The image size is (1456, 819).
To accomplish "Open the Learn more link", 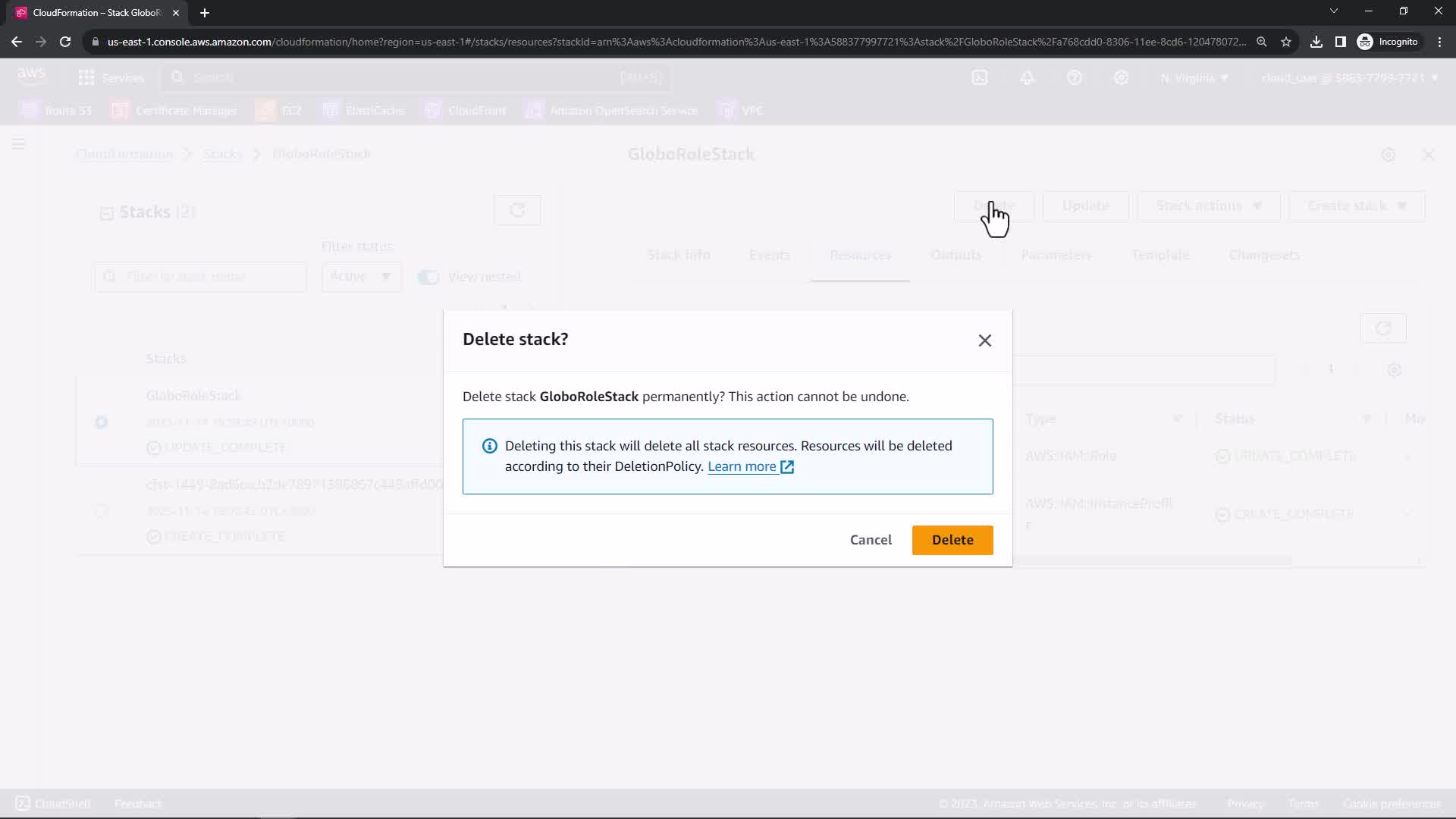I will [x=742, y=466].
